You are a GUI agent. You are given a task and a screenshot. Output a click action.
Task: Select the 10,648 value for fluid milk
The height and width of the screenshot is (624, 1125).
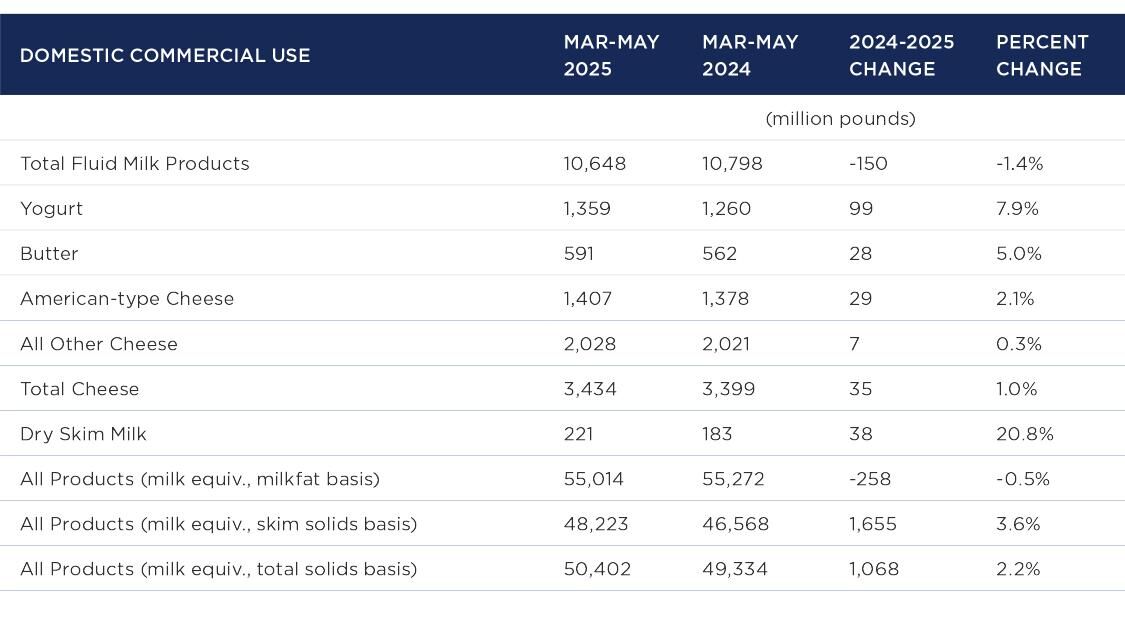point(595,164)
